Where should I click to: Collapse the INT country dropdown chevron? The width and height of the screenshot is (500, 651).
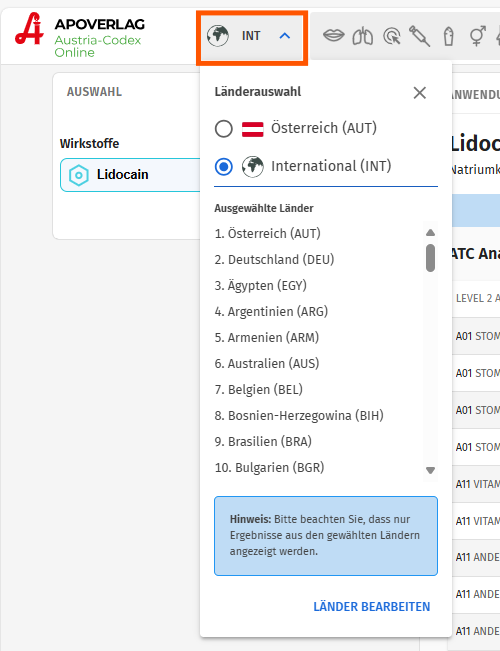click(284, 36)
